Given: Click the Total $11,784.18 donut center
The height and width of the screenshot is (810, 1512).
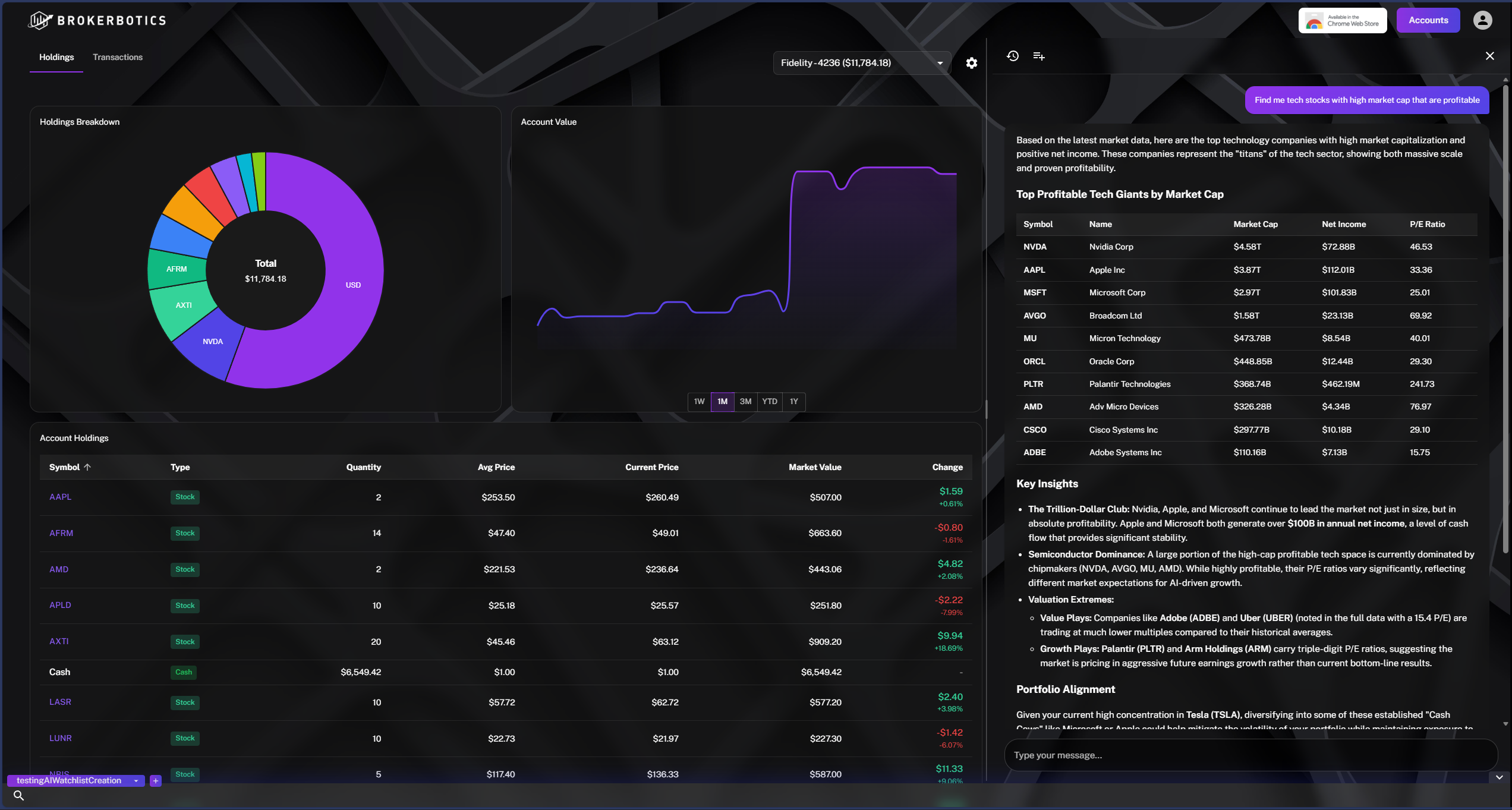Looking at the screenshot, I should [x=266, y=270].
